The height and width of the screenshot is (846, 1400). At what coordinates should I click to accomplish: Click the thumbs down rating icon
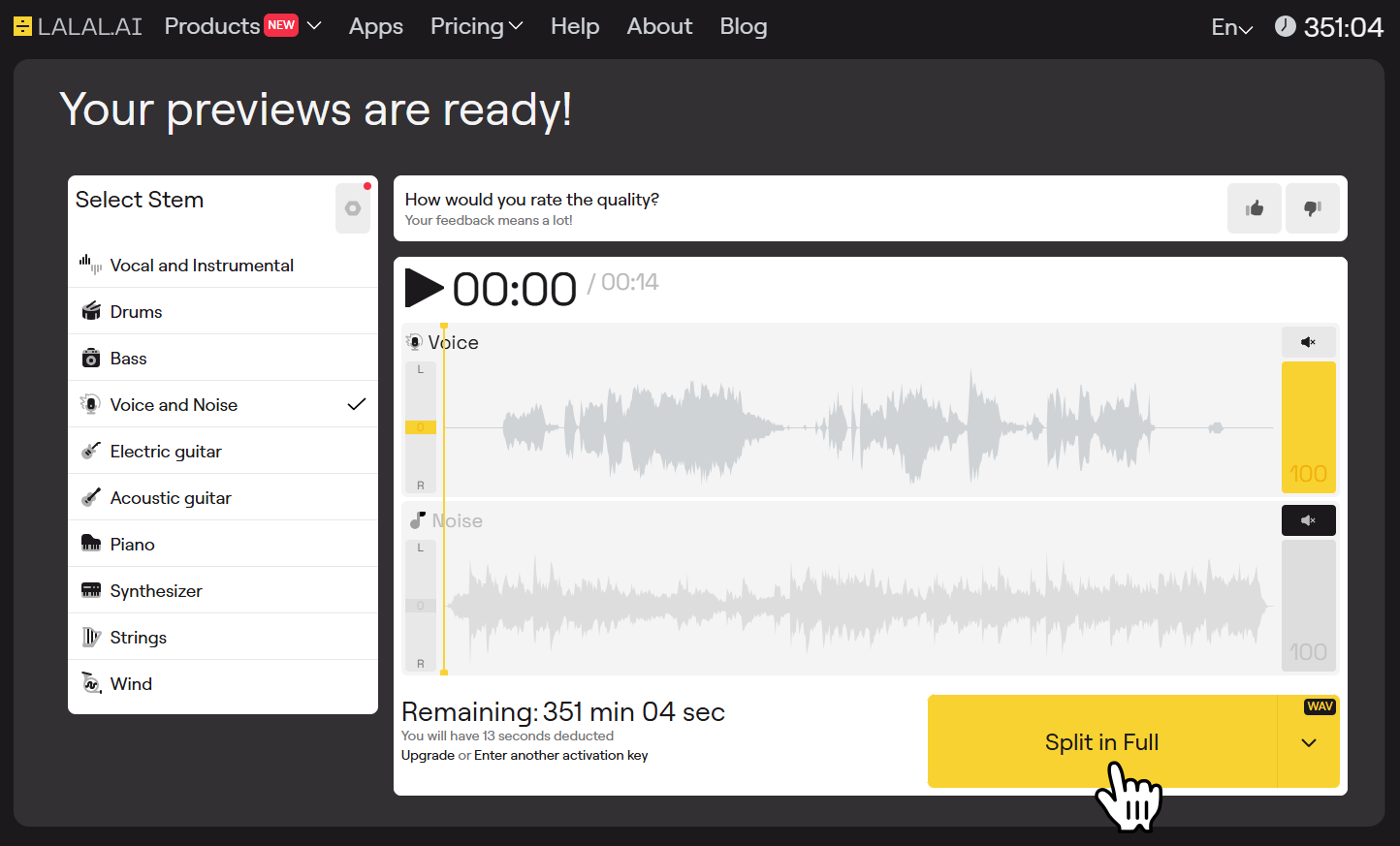tap(1312, 208)
